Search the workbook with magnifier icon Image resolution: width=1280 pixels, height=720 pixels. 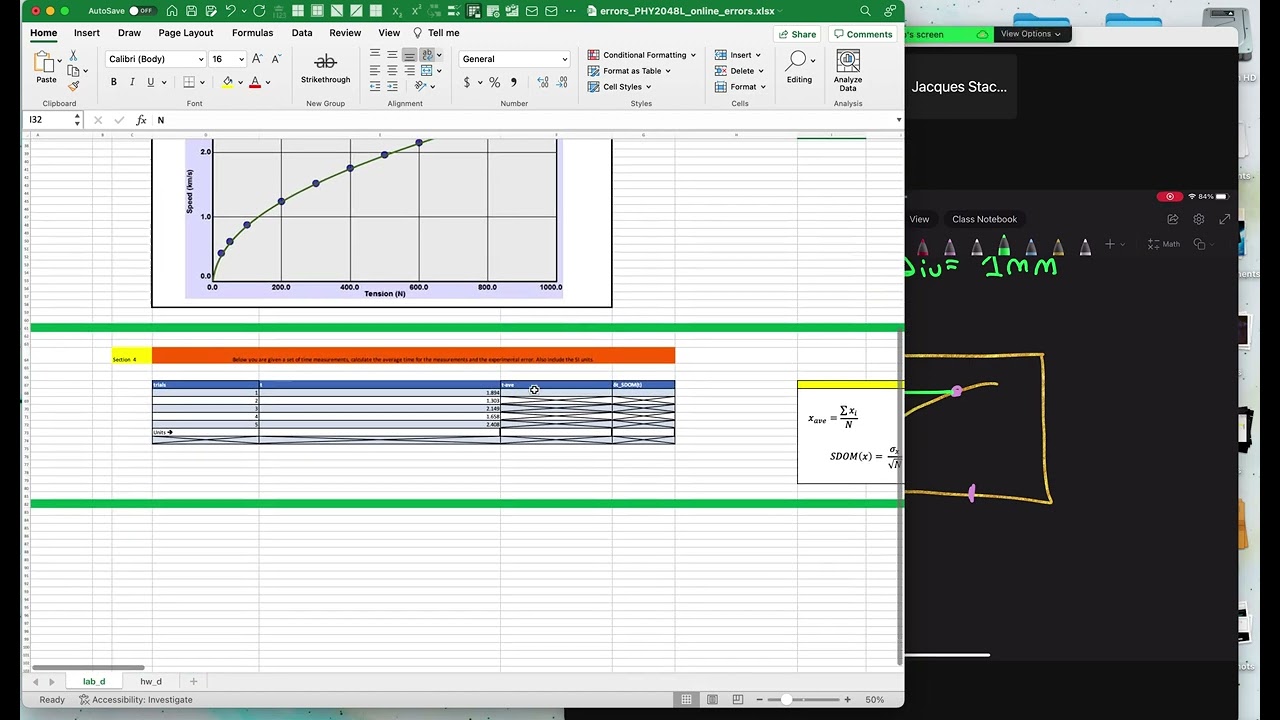[865, 11]
